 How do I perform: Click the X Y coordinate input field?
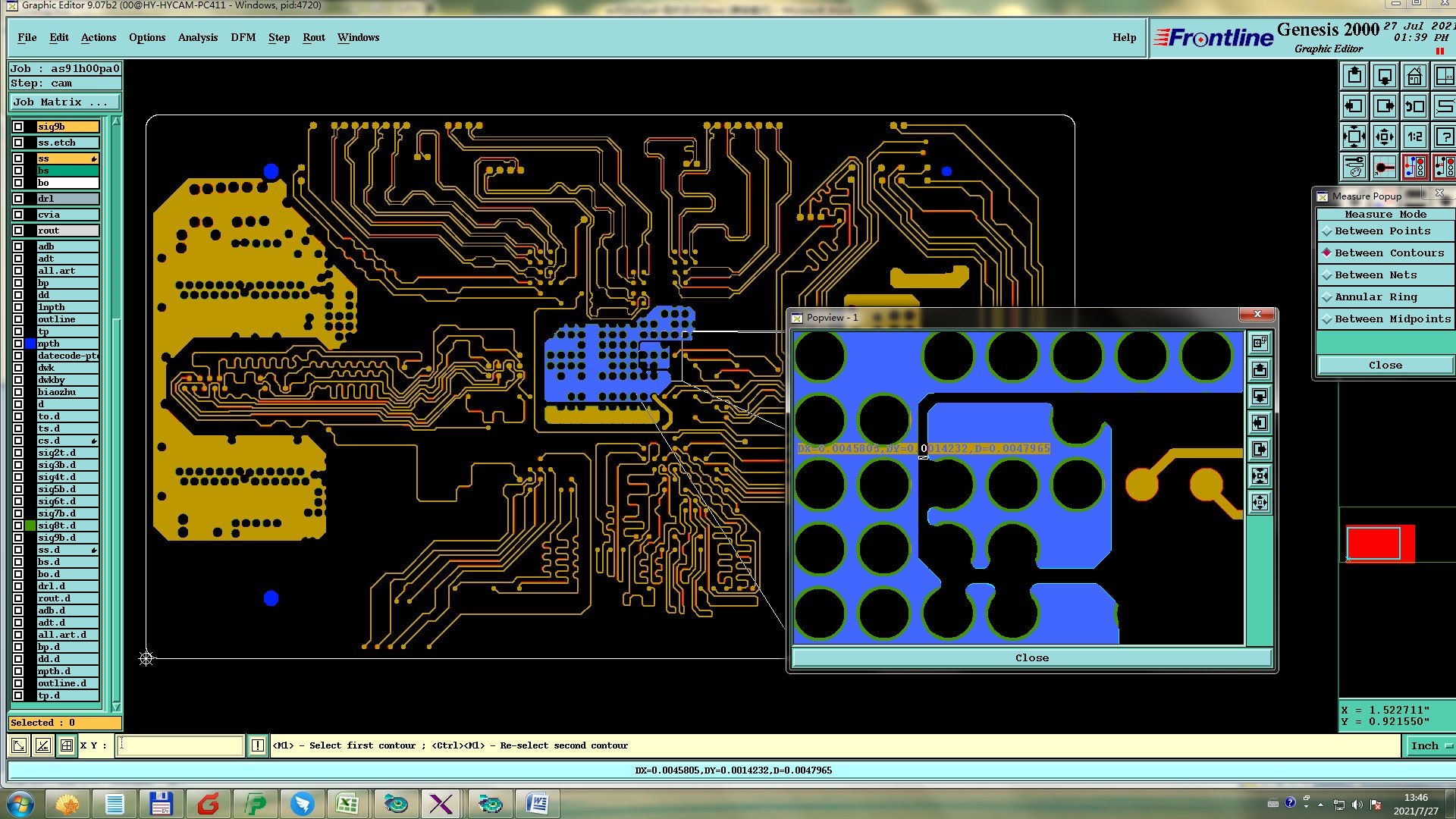coord(180,746)
